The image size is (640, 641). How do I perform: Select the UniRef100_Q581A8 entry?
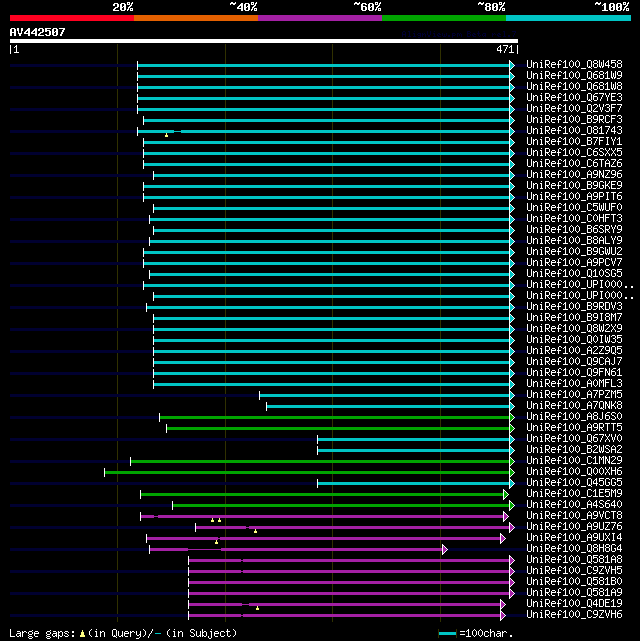(574, 560)
